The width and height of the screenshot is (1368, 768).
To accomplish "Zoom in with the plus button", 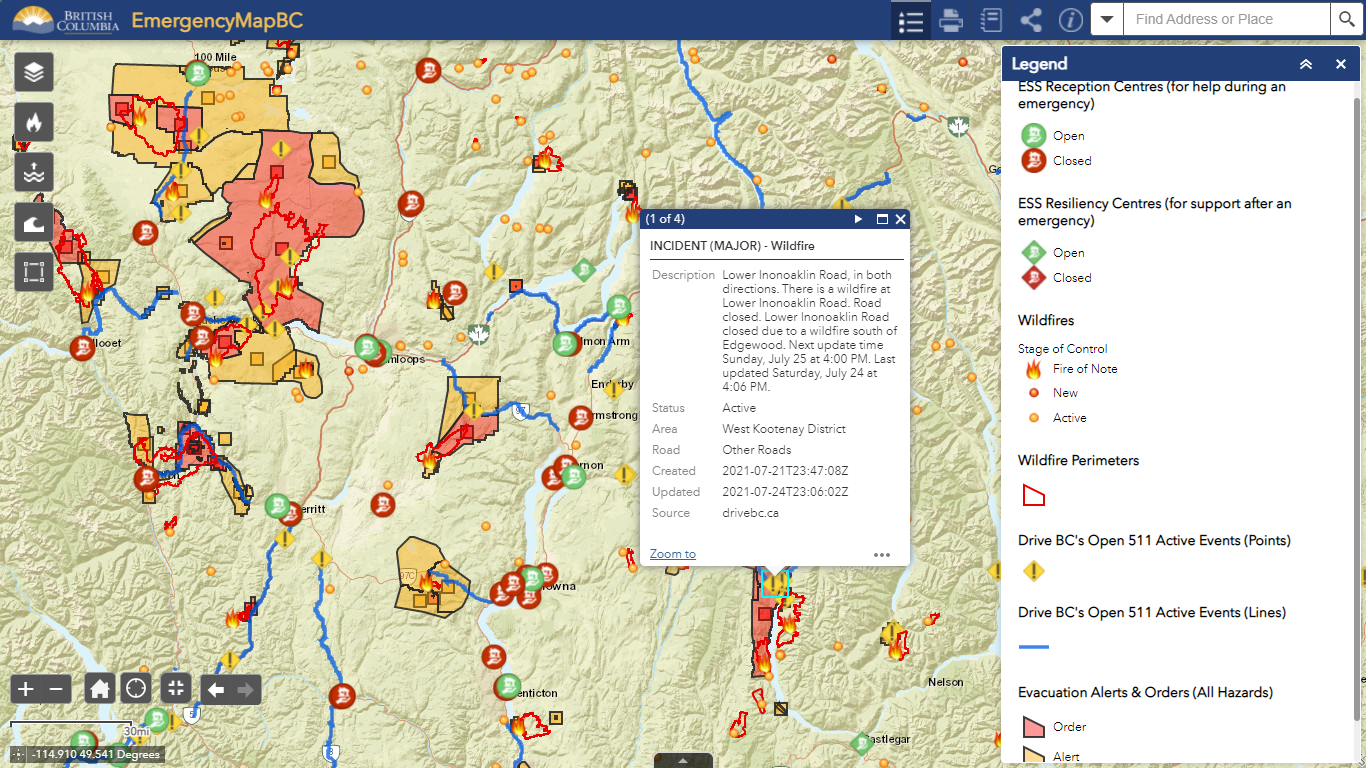I will click(x=26, y=688).
